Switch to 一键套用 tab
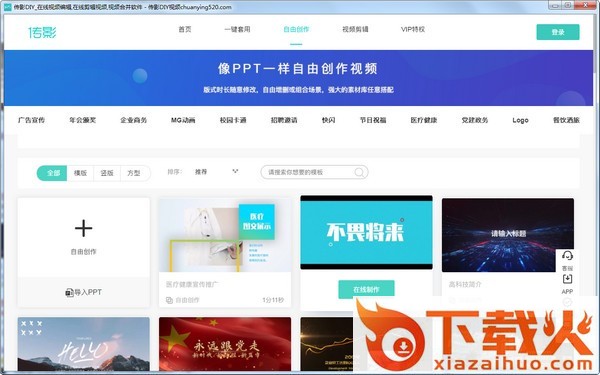 pyautogui.click(x=237, y=29)
